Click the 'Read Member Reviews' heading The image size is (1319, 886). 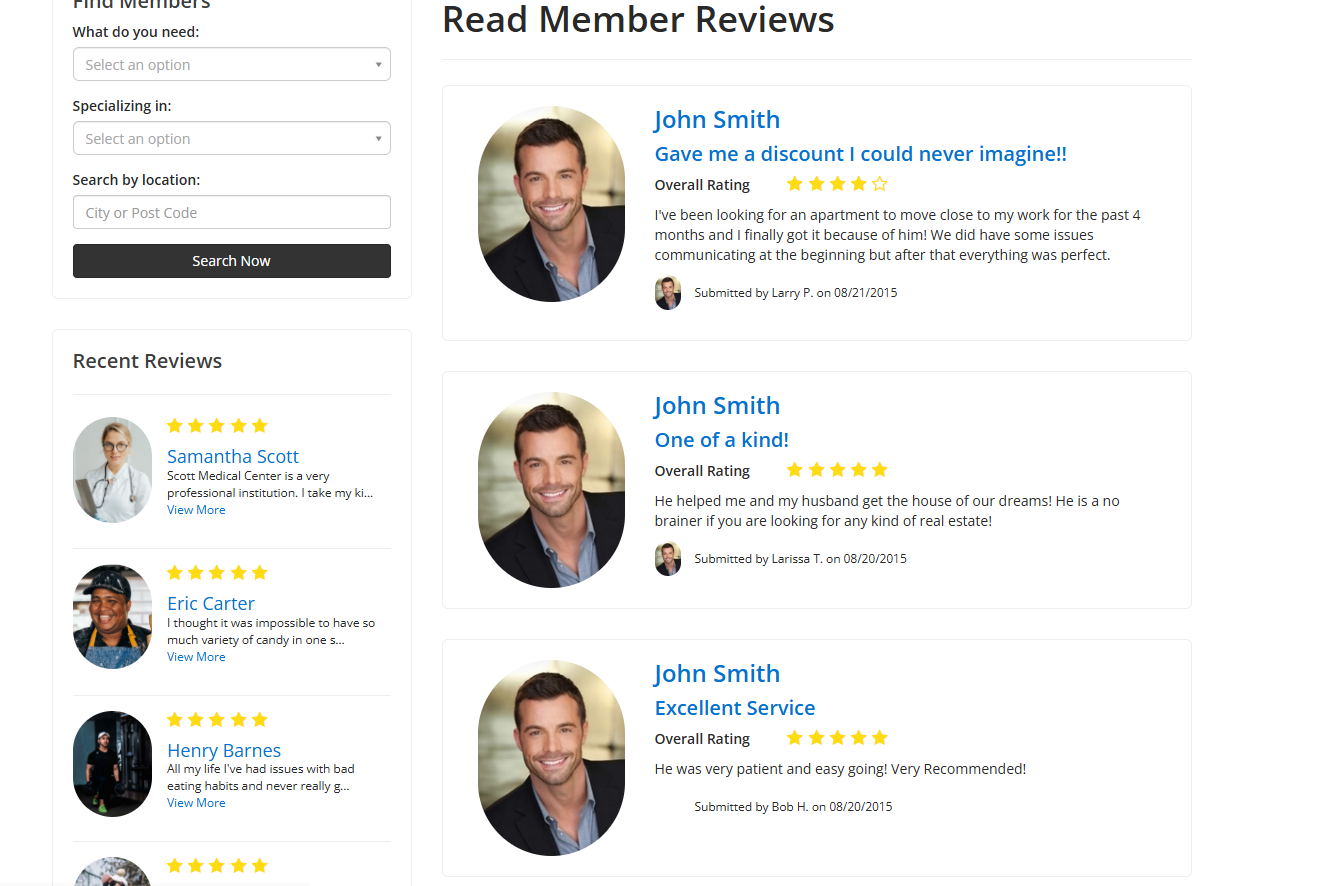pos(638,19)
